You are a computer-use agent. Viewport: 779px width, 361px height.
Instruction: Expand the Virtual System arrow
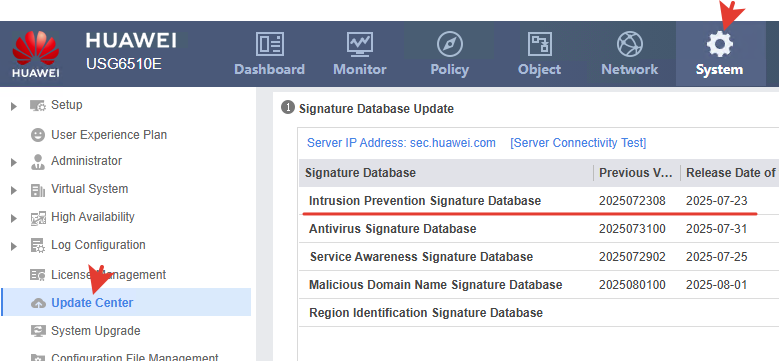coord(14,190)
